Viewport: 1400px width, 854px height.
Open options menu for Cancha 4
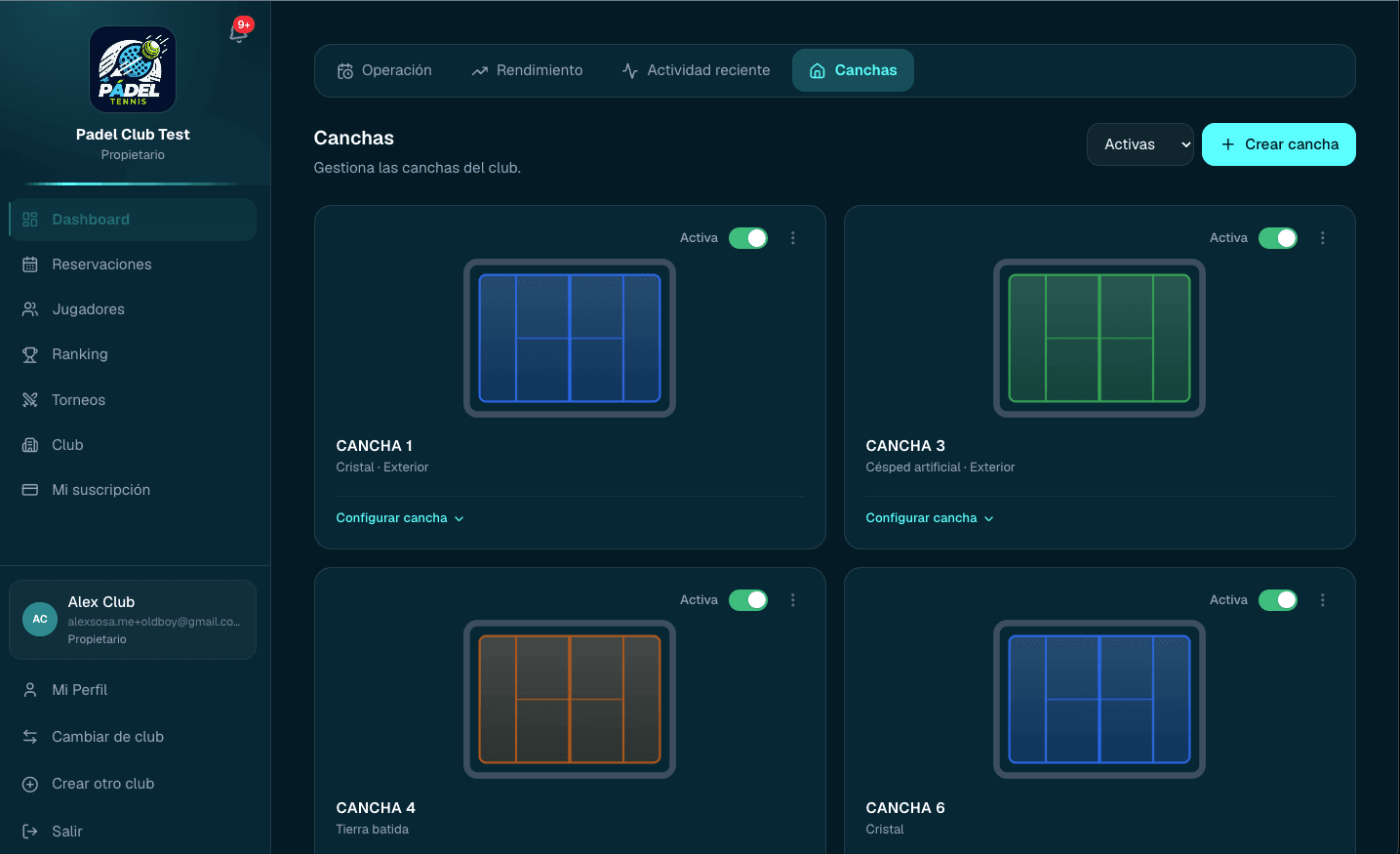[x=793, y=600]
